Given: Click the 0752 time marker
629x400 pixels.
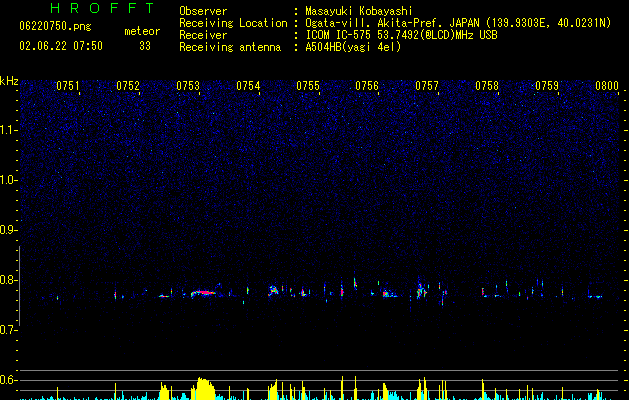Looking at the screenshot, I should click(x=128, y=86).
